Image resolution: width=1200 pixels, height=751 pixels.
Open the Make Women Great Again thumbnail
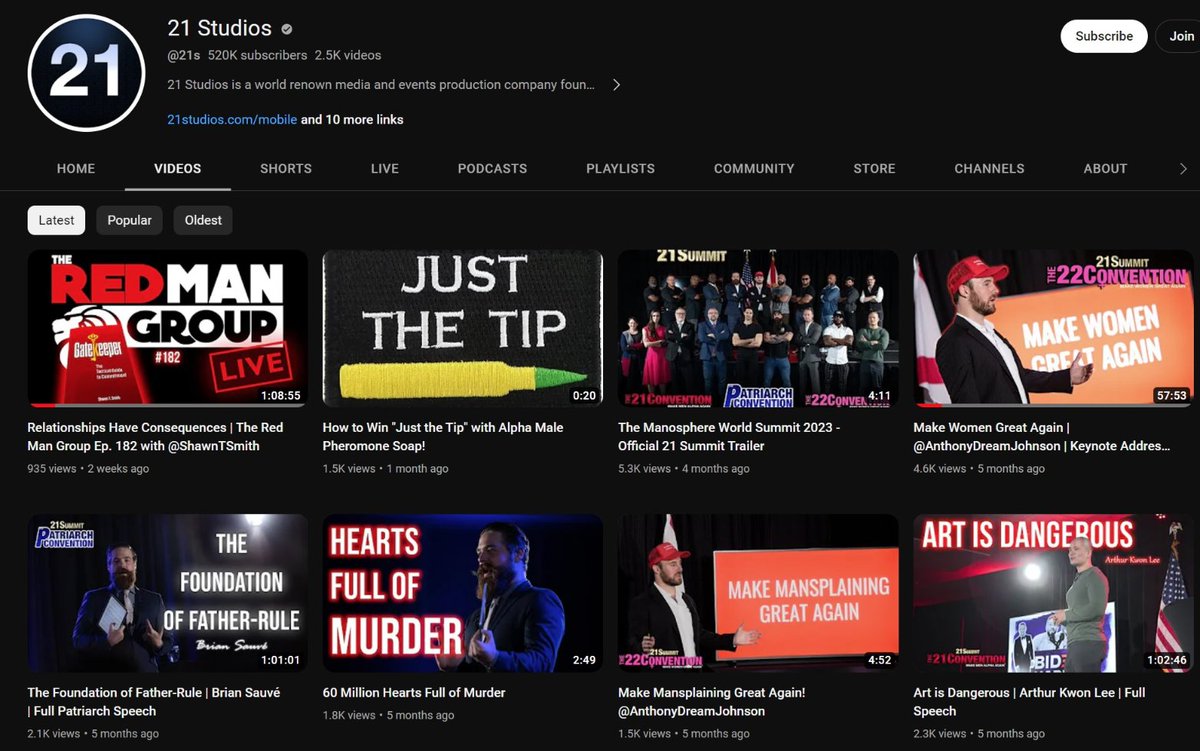(1053, 328)
